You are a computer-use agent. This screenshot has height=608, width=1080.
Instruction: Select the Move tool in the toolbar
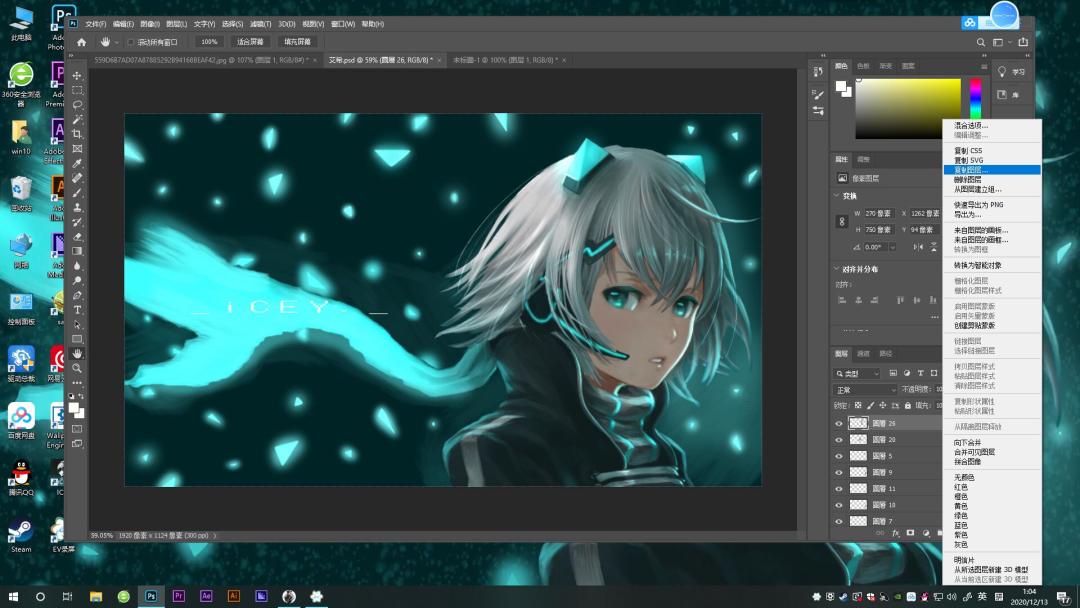click(x=77, y=76)
